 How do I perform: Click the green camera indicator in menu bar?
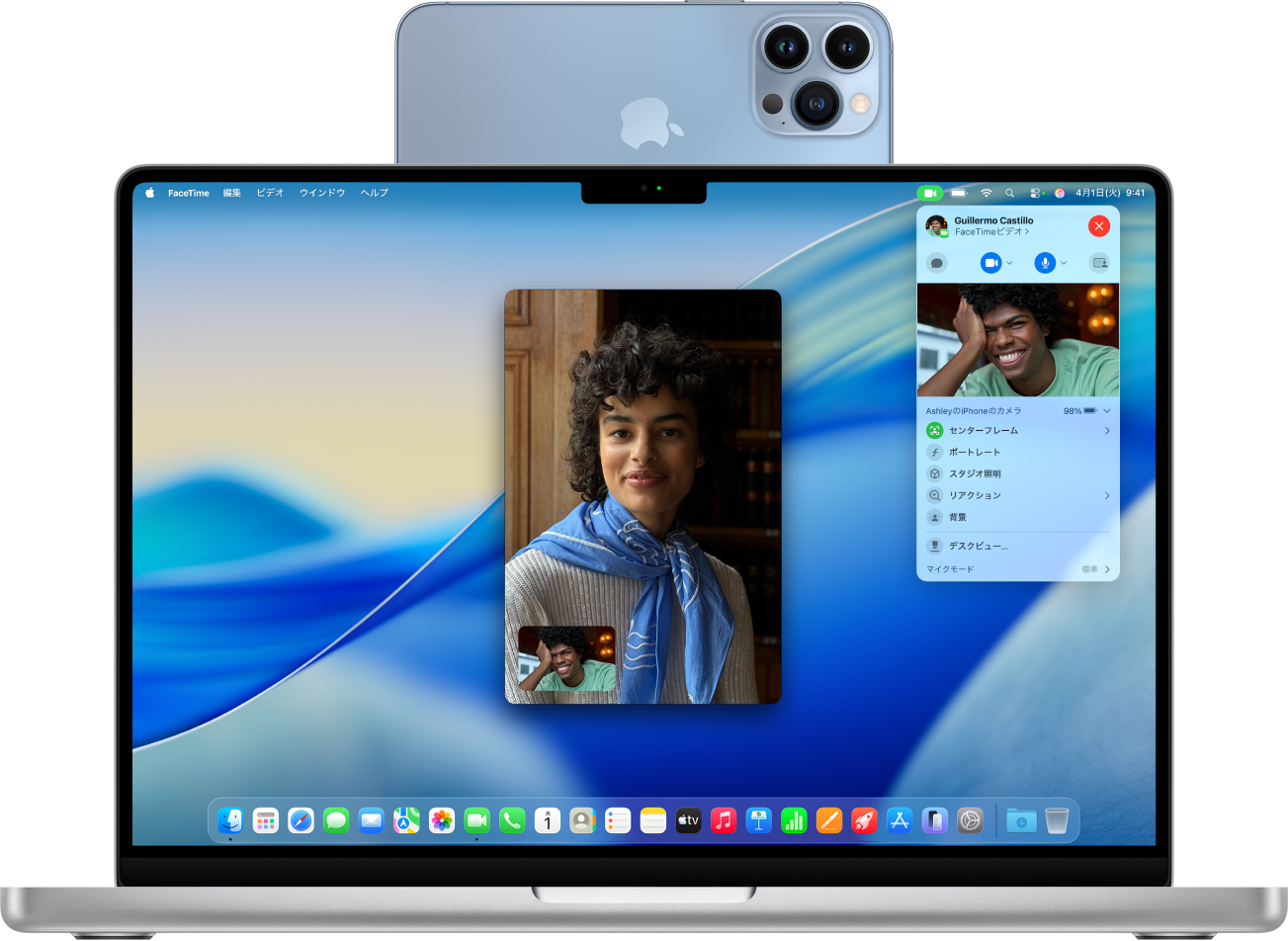(930, 194)
